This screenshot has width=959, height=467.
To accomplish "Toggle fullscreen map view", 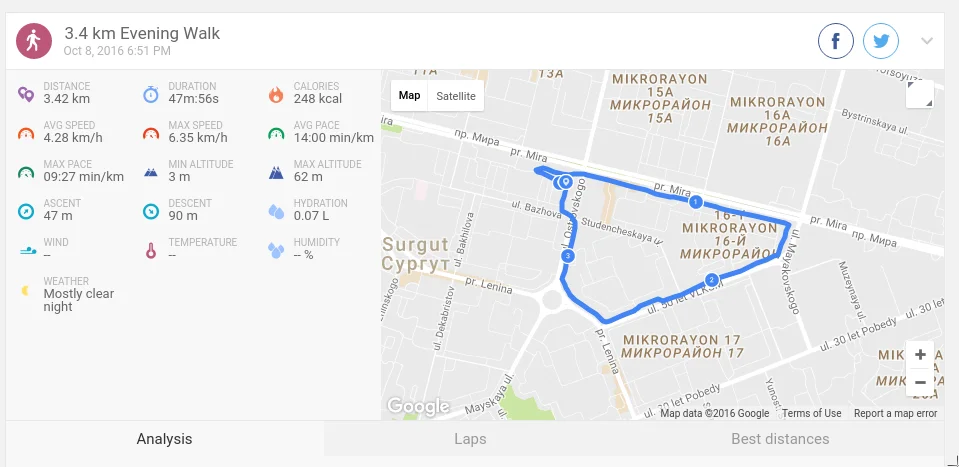I will (919, 94).
